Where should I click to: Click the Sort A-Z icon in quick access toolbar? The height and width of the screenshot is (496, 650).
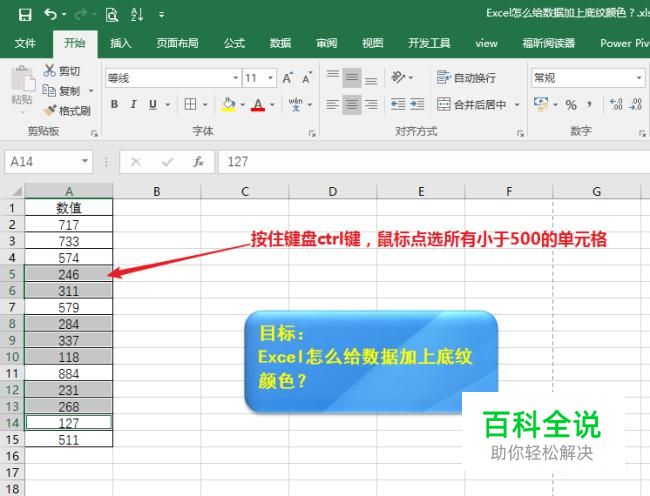pos(137,15)
